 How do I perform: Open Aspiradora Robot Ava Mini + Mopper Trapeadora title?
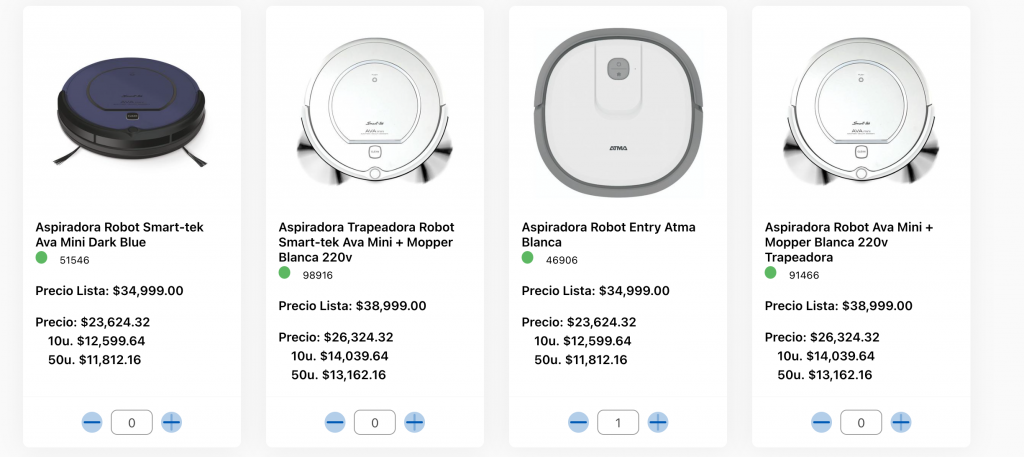[x=848, y=242]
